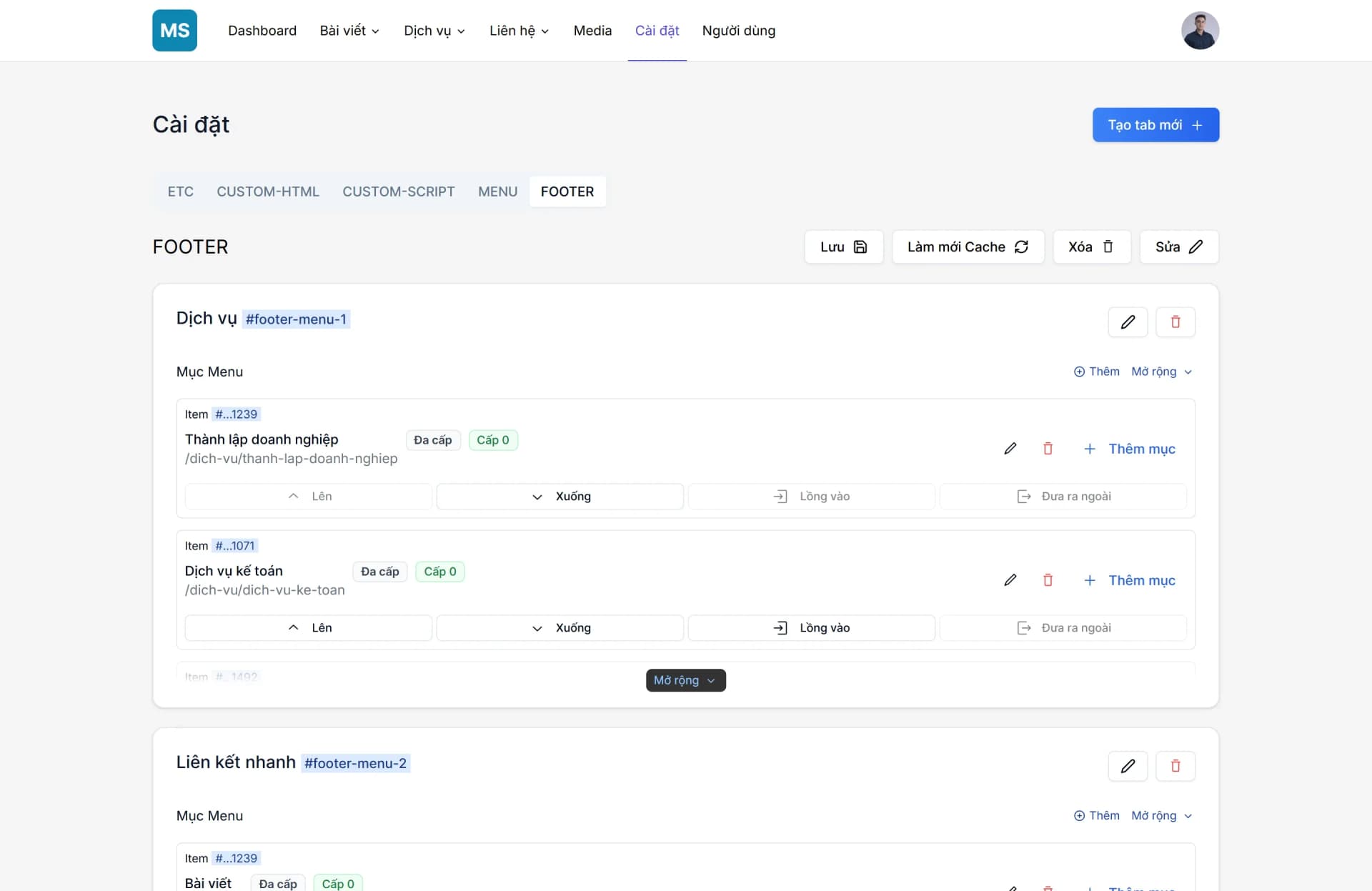Edit item Thành lập doanh nghiệp

[1010, 449]
